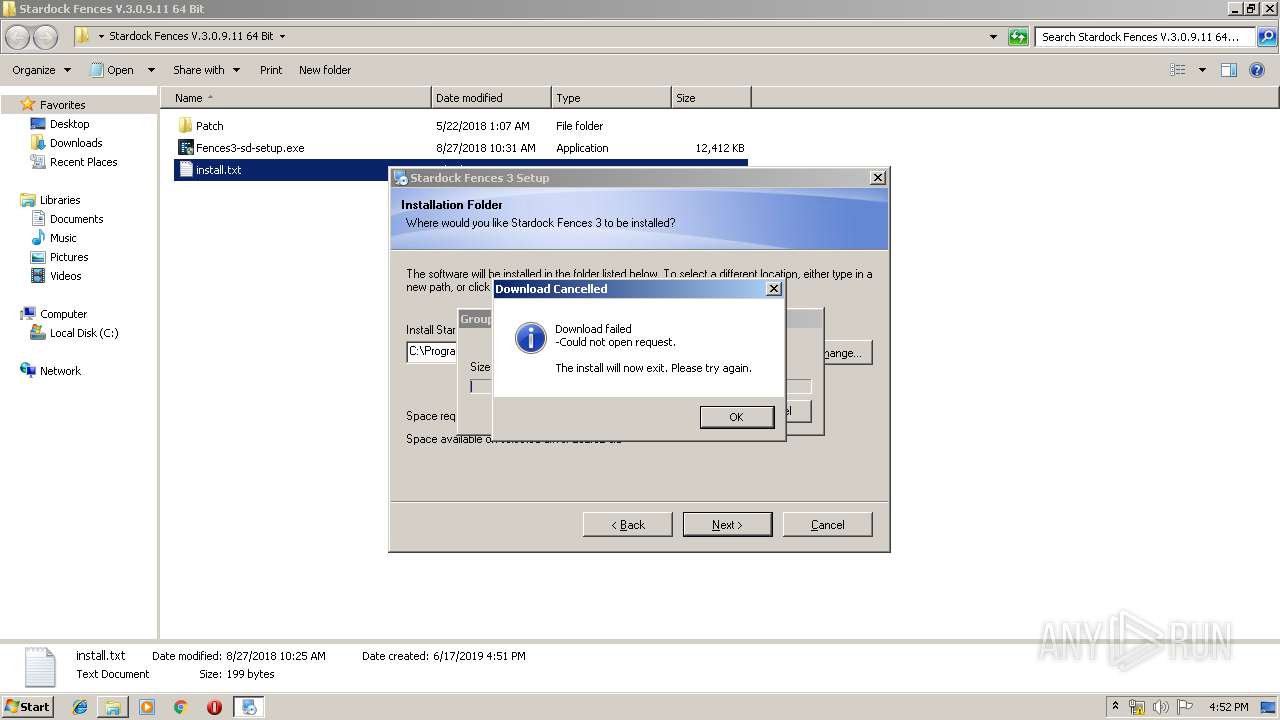Click the Application type cell
Viewport: 1280px width, 720px height.
point(582,148)
